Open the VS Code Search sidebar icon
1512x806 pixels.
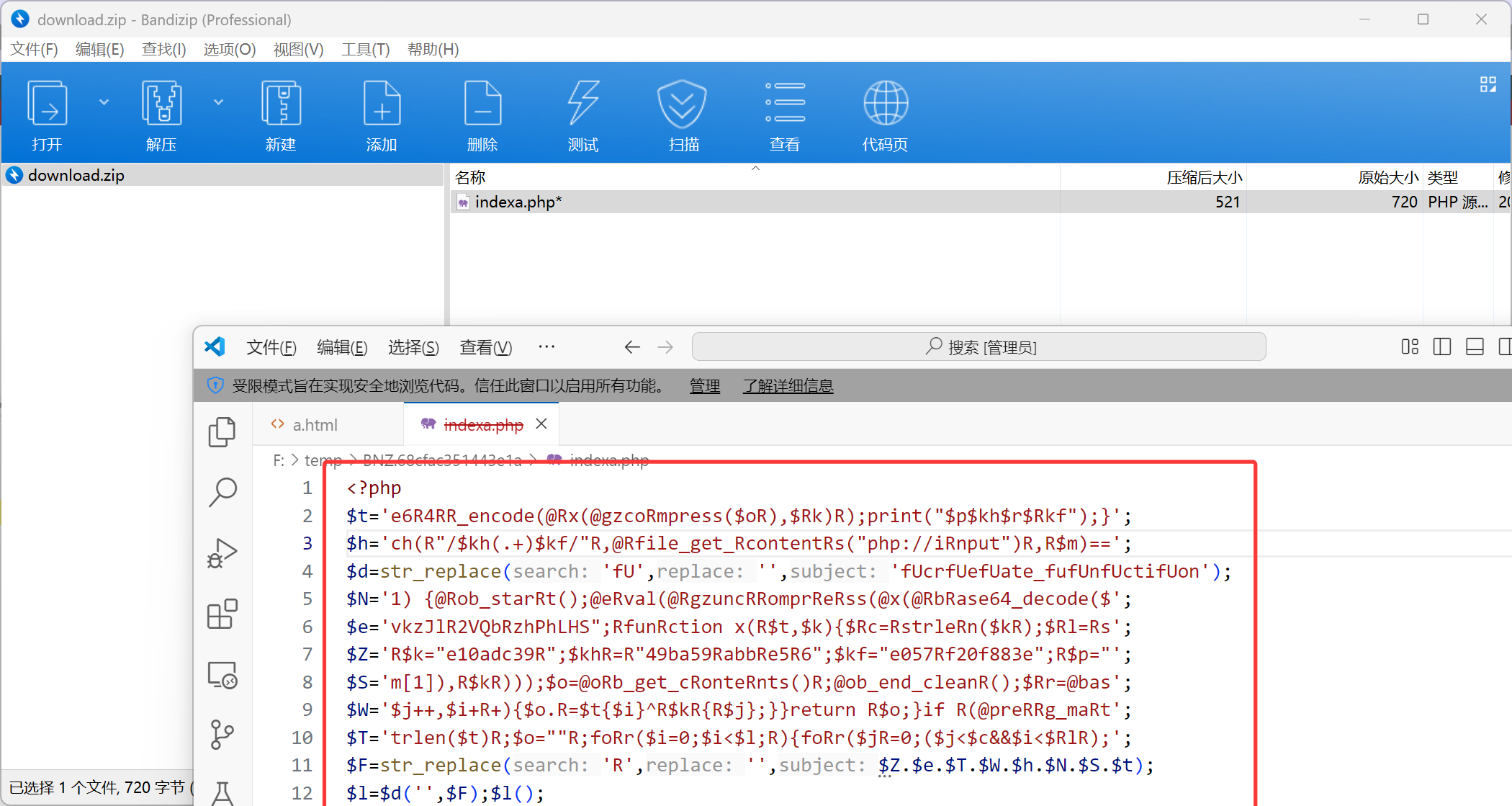coord(222,493)
